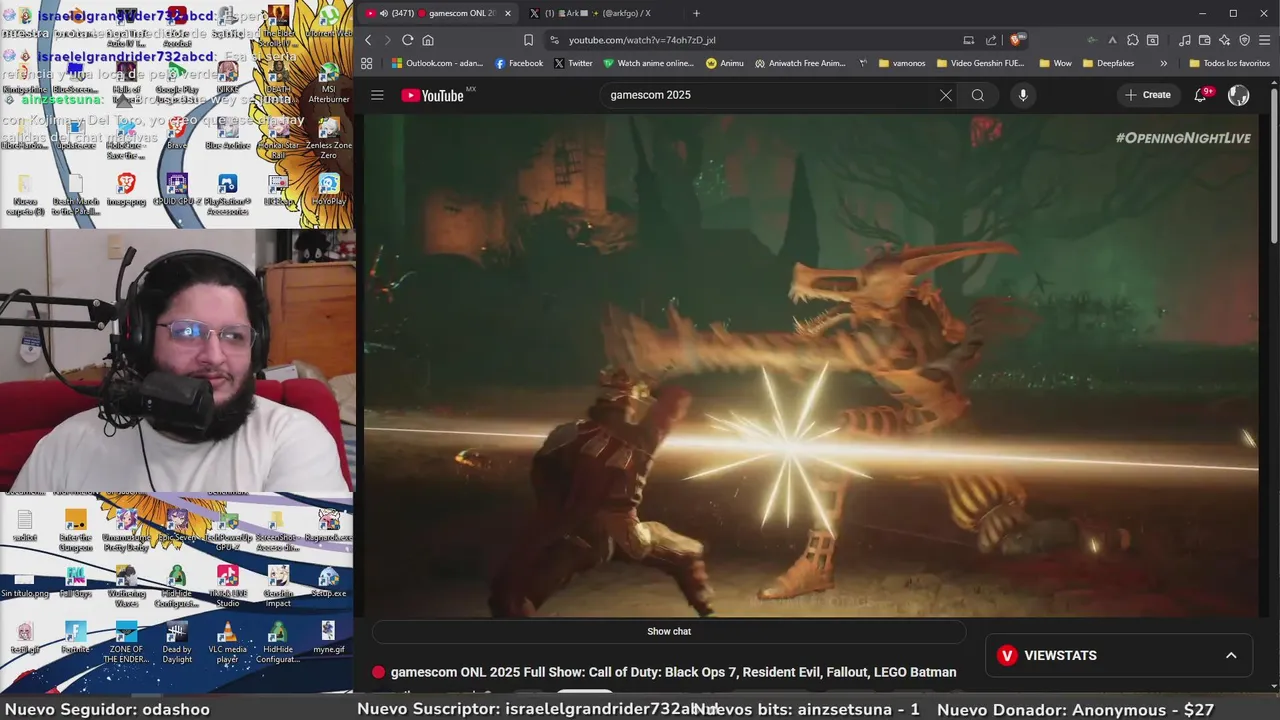The height and width of the screenshot is (720, 1280).
Task: Click the VIEWSTATS panel header
Action: [1119, 655]
